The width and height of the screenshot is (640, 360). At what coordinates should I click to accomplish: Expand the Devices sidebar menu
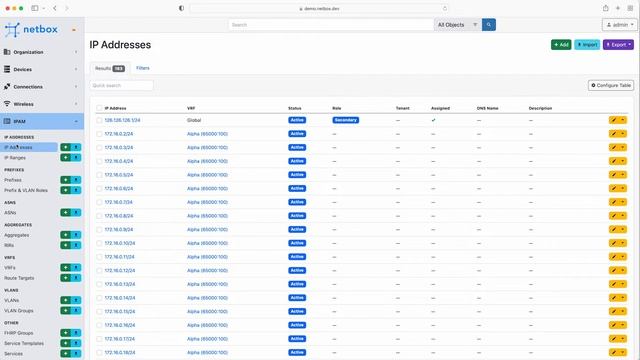click(x=42, y=69)
